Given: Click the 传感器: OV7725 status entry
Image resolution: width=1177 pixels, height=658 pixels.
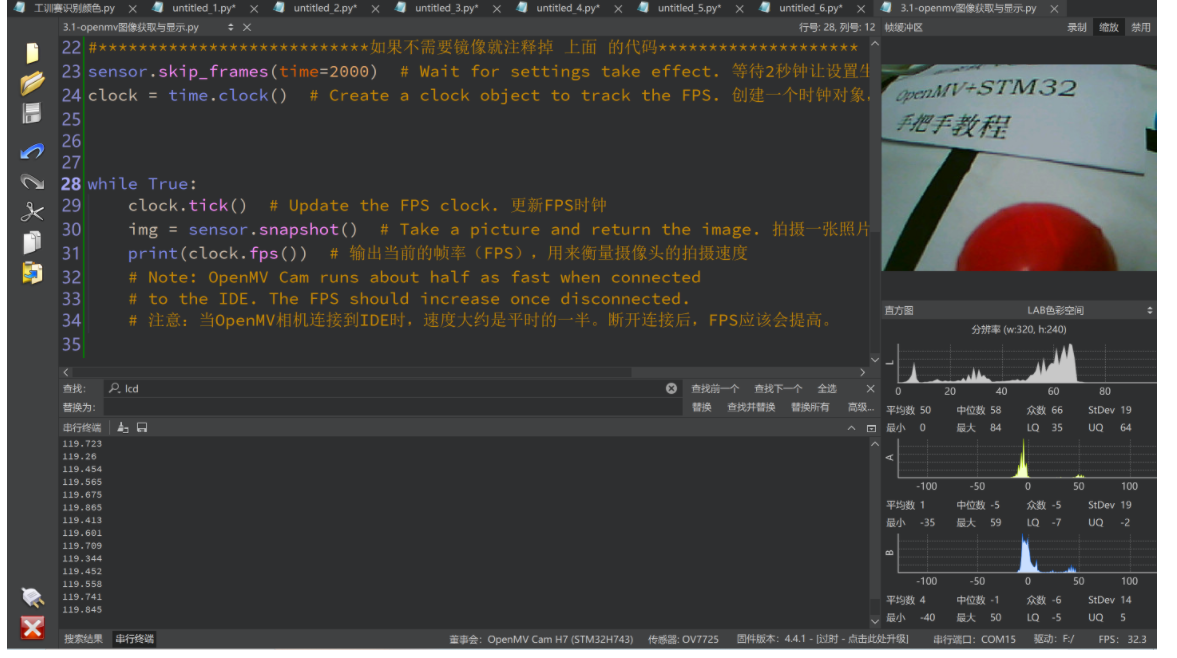Looking at the screenshot, I should pyautogui.click(x=683, y=639).
